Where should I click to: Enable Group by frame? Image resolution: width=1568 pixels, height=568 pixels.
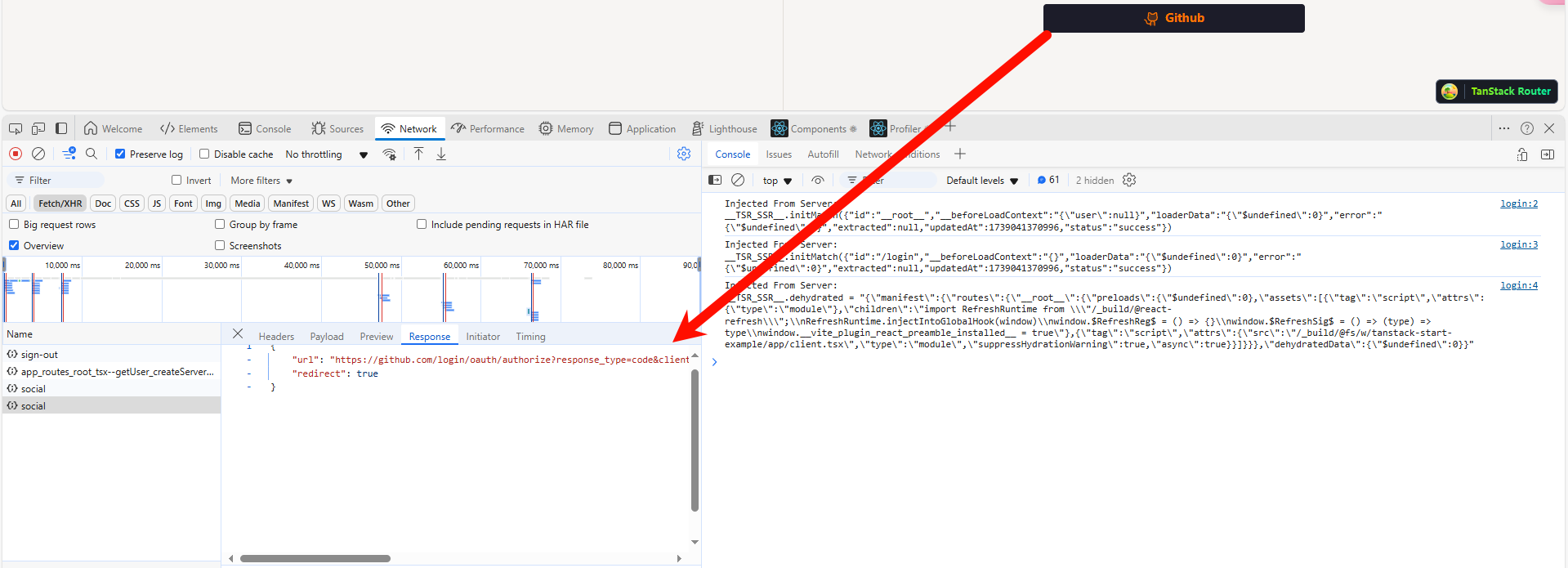[220, 224]
